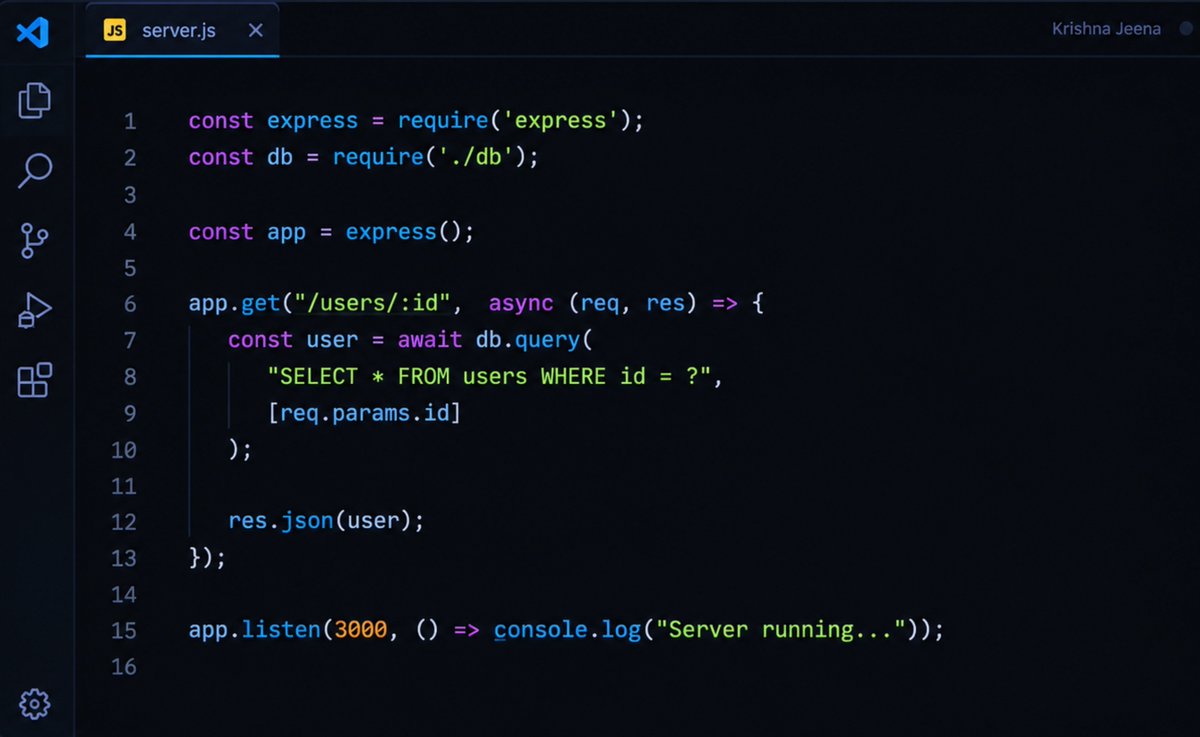Open the Extensions blocks icon

[x=35, y=380]
